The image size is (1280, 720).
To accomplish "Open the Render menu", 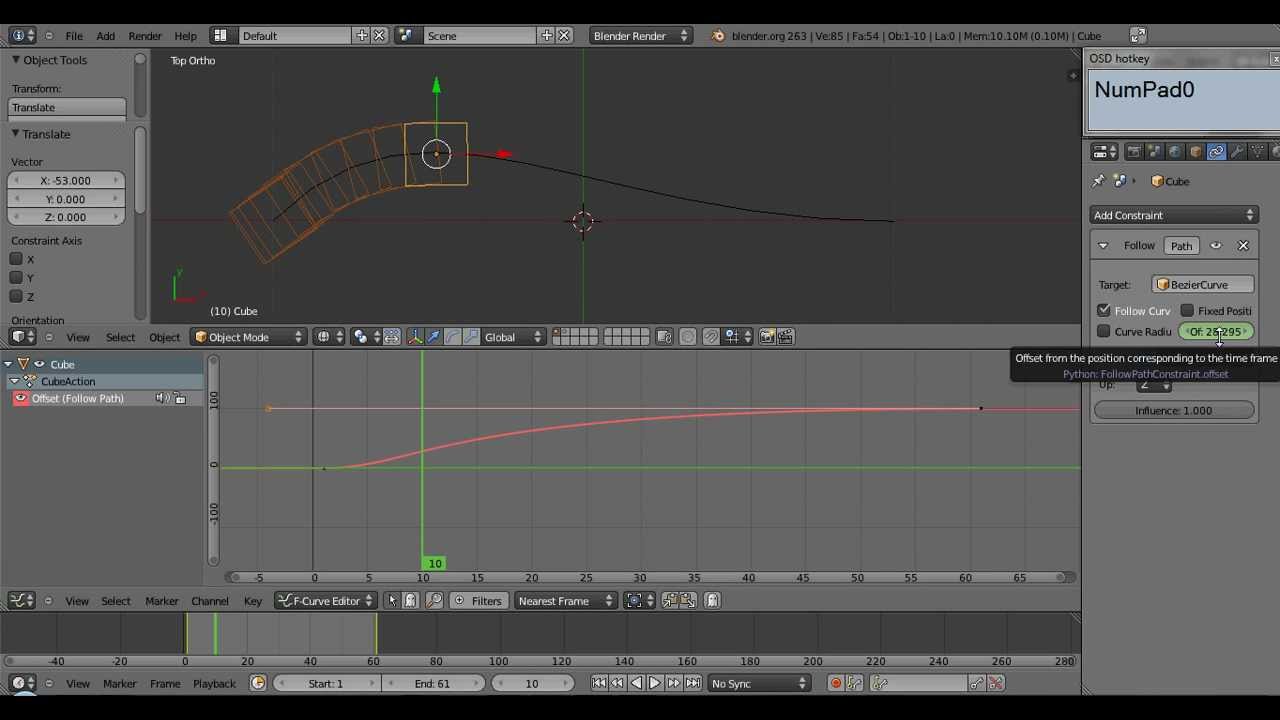I will tap(145, 35).
